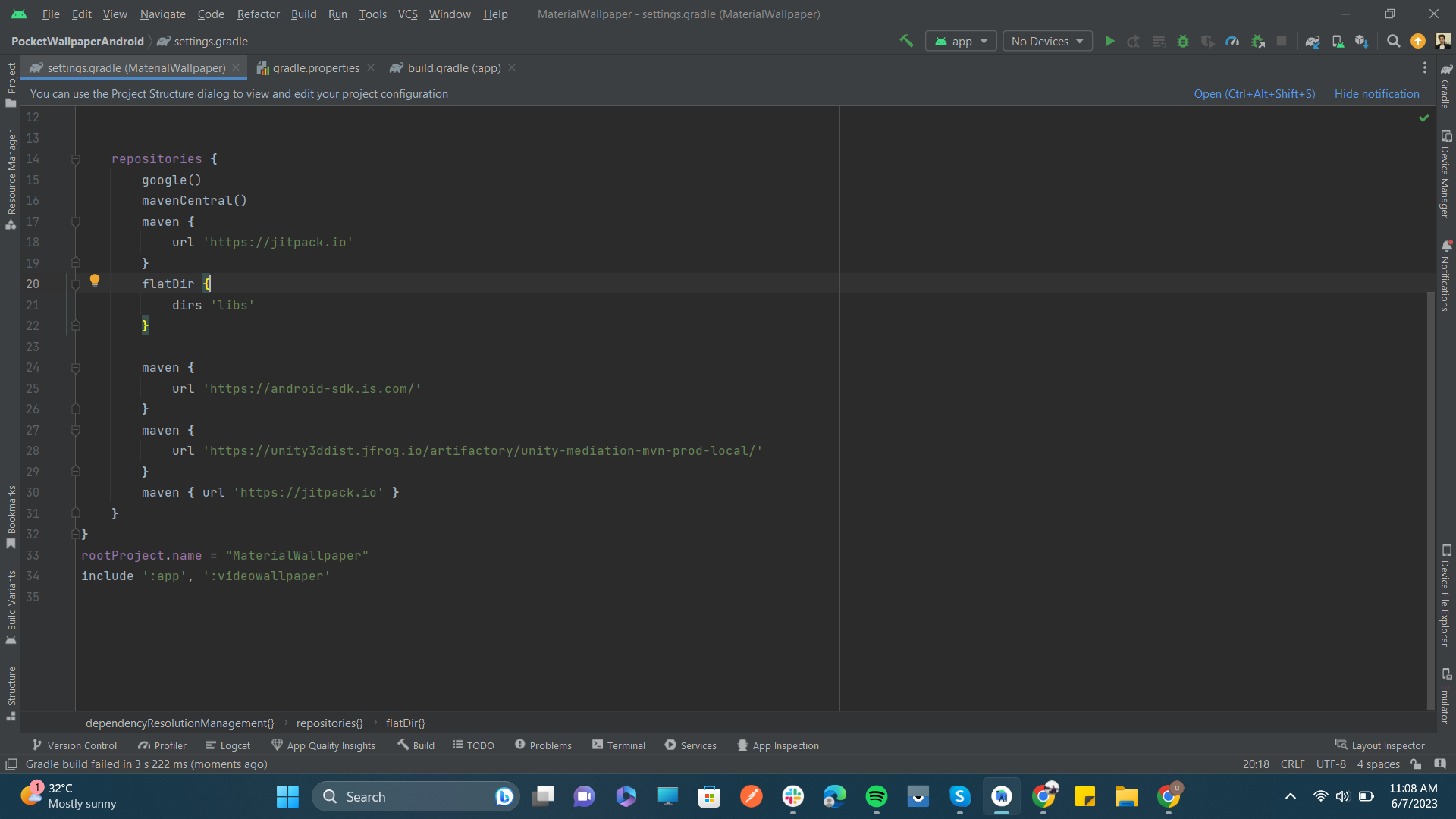Start debugging with the Debug icon
This screenshot has height=819, width=1456.
[x=1184, y=41]
